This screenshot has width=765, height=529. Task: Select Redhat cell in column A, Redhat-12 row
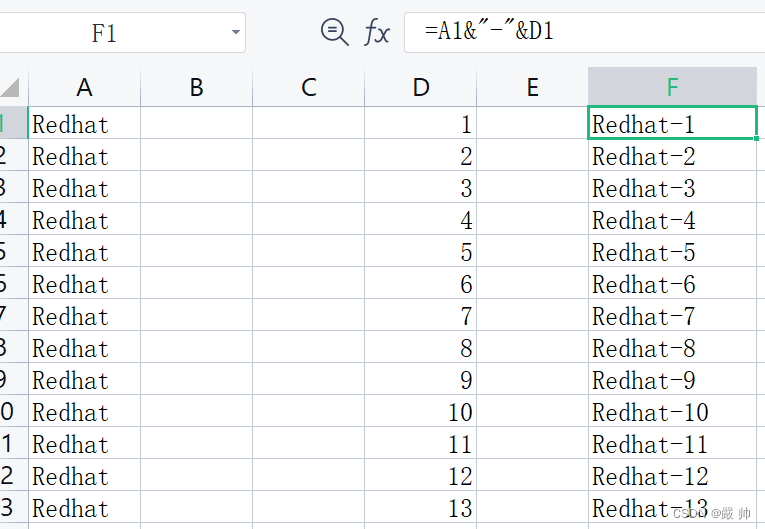(x=84, y=475)
